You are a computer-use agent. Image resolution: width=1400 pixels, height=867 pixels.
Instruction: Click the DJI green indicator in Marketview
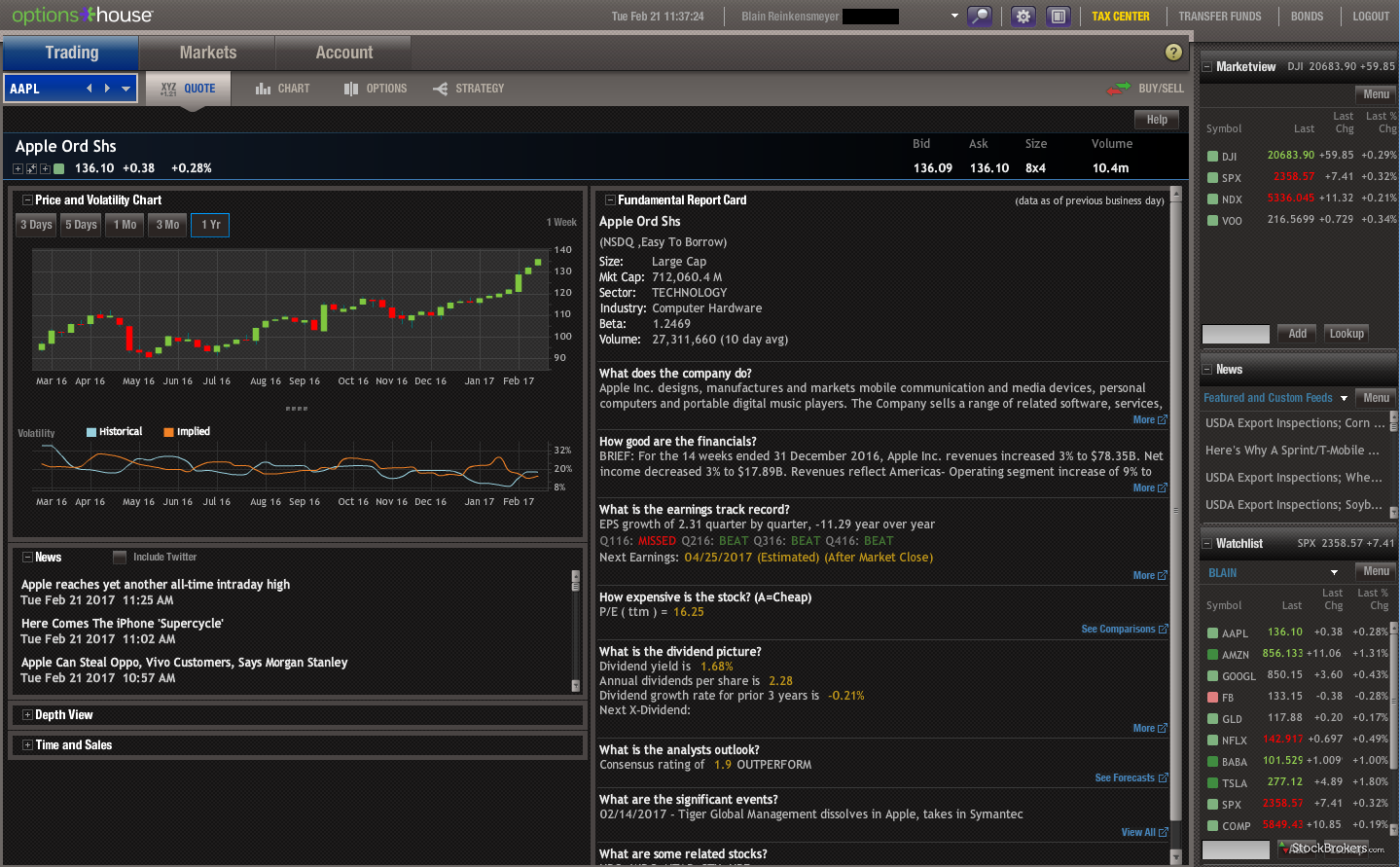coord(1212,156)
